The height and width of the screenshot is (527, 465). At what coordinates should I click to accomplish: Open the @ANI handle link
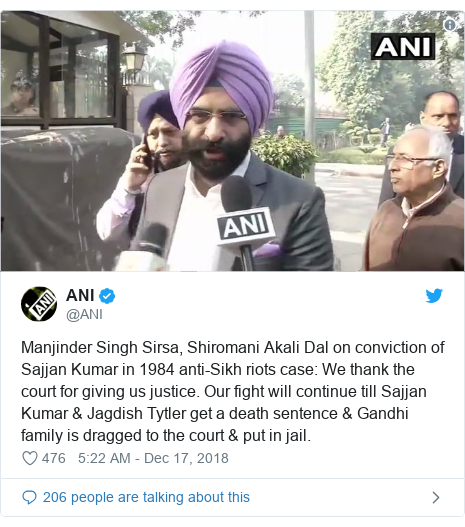click(84, 315)
